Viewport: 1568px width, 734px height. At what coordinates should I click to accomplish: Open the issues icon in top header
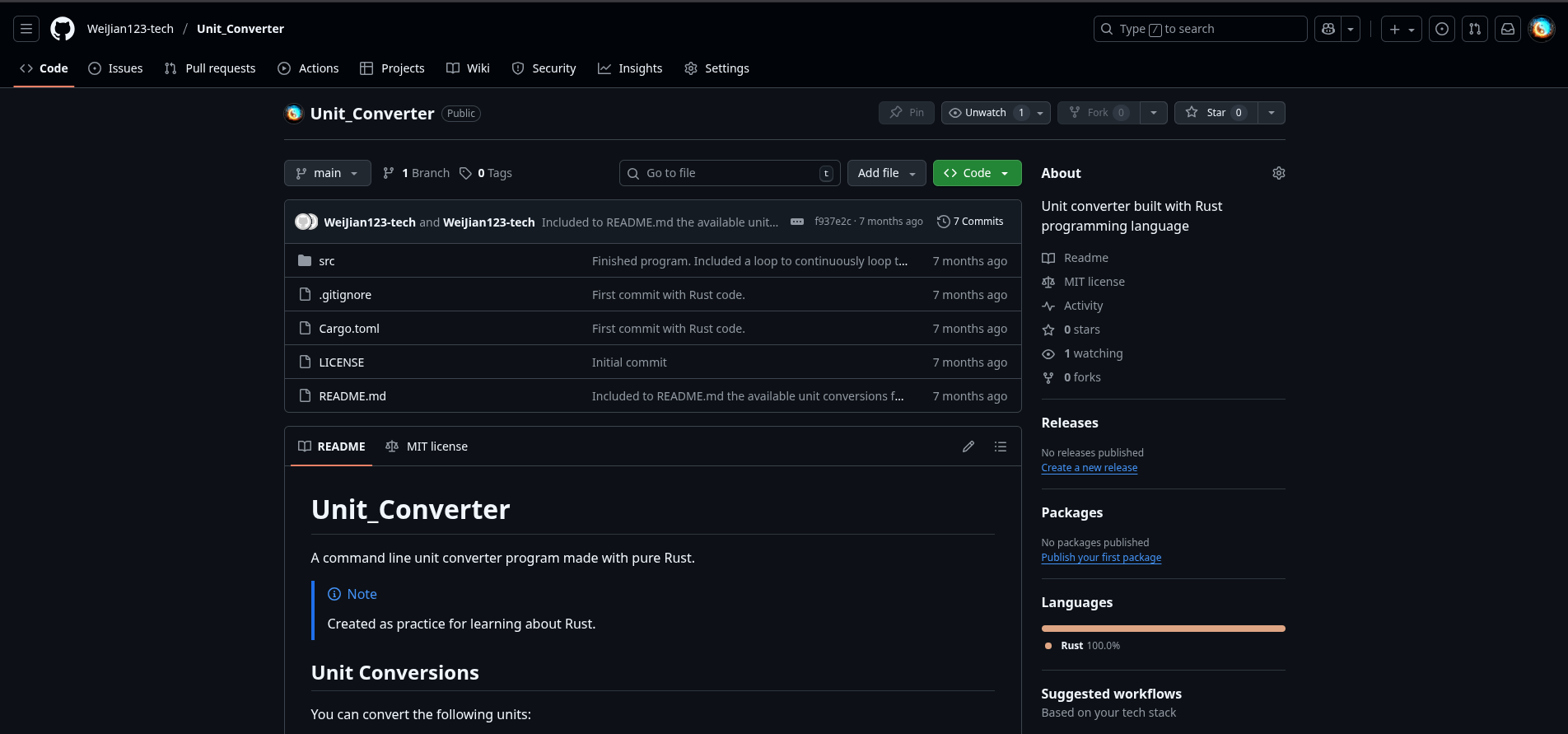[x=1442, y=29]
